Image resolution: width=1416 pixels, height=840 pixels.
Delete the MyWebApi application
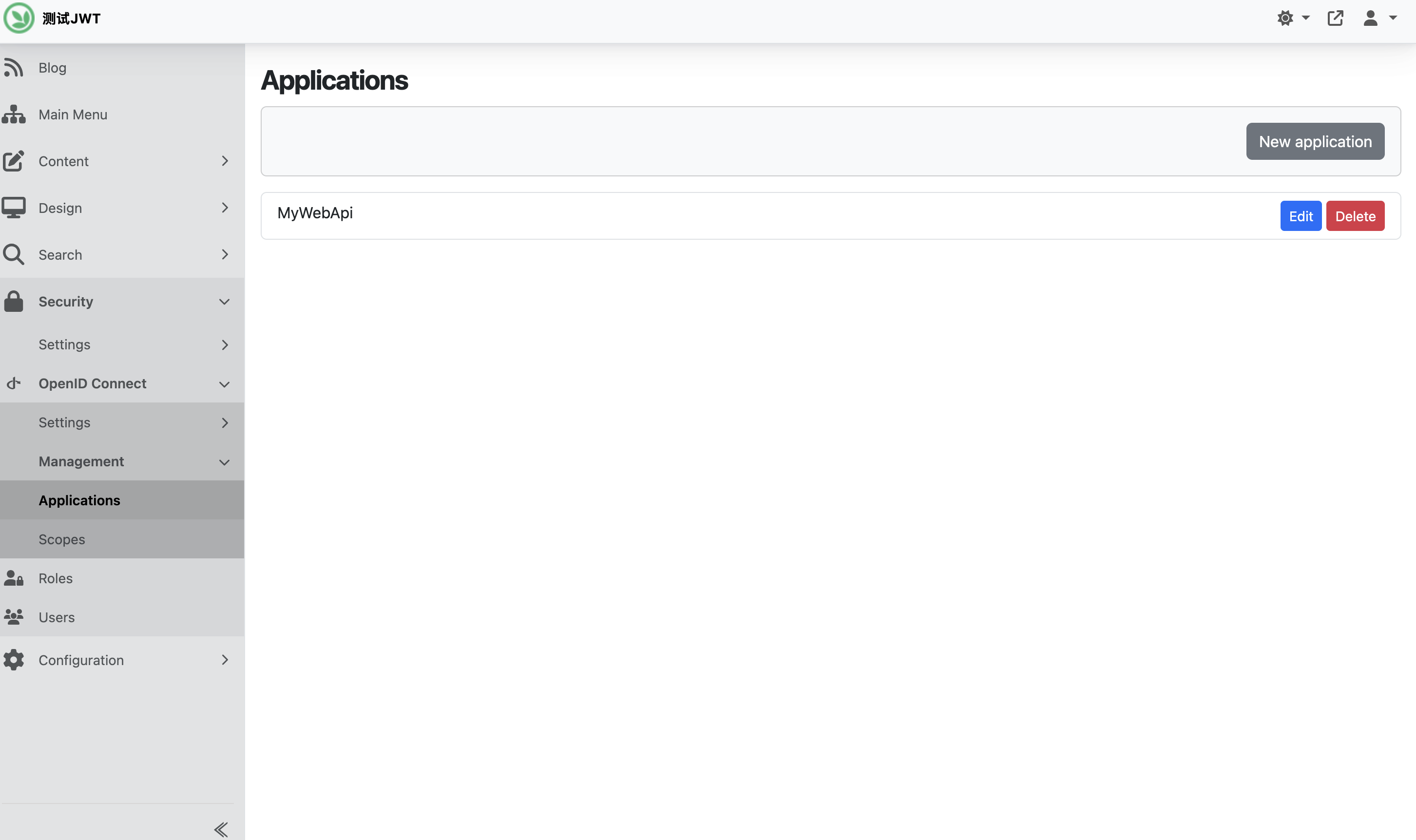tap(1355, 216)
